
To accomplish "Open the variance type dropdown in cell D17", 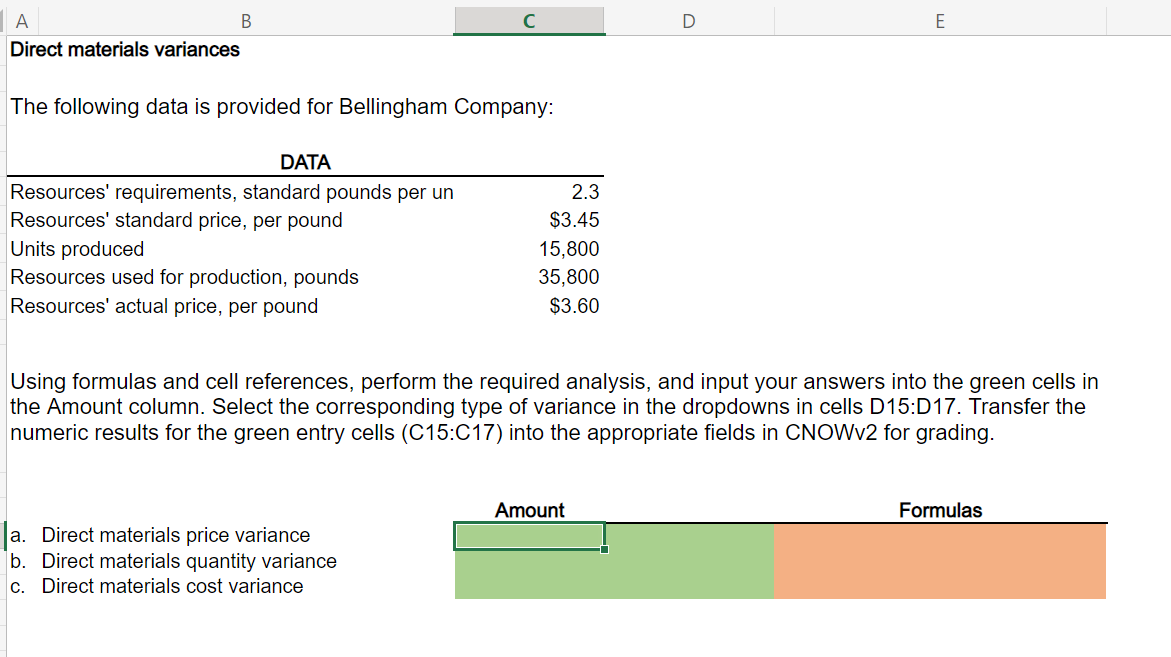I will click(x=690, y=586).
